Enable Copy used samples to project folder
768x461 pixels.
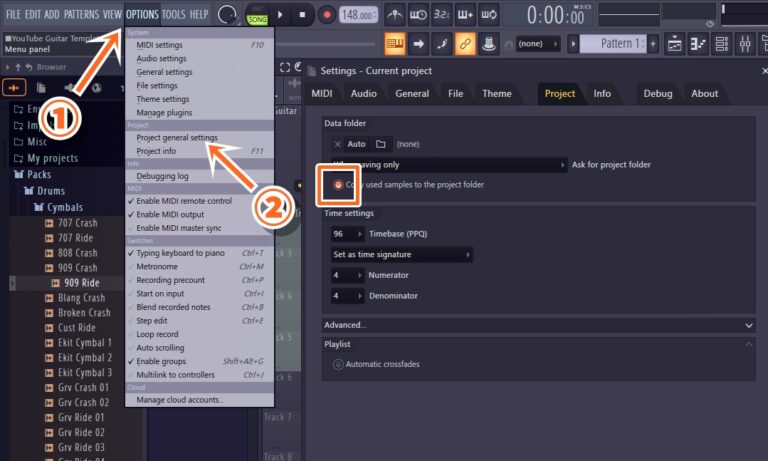point(339,184)
